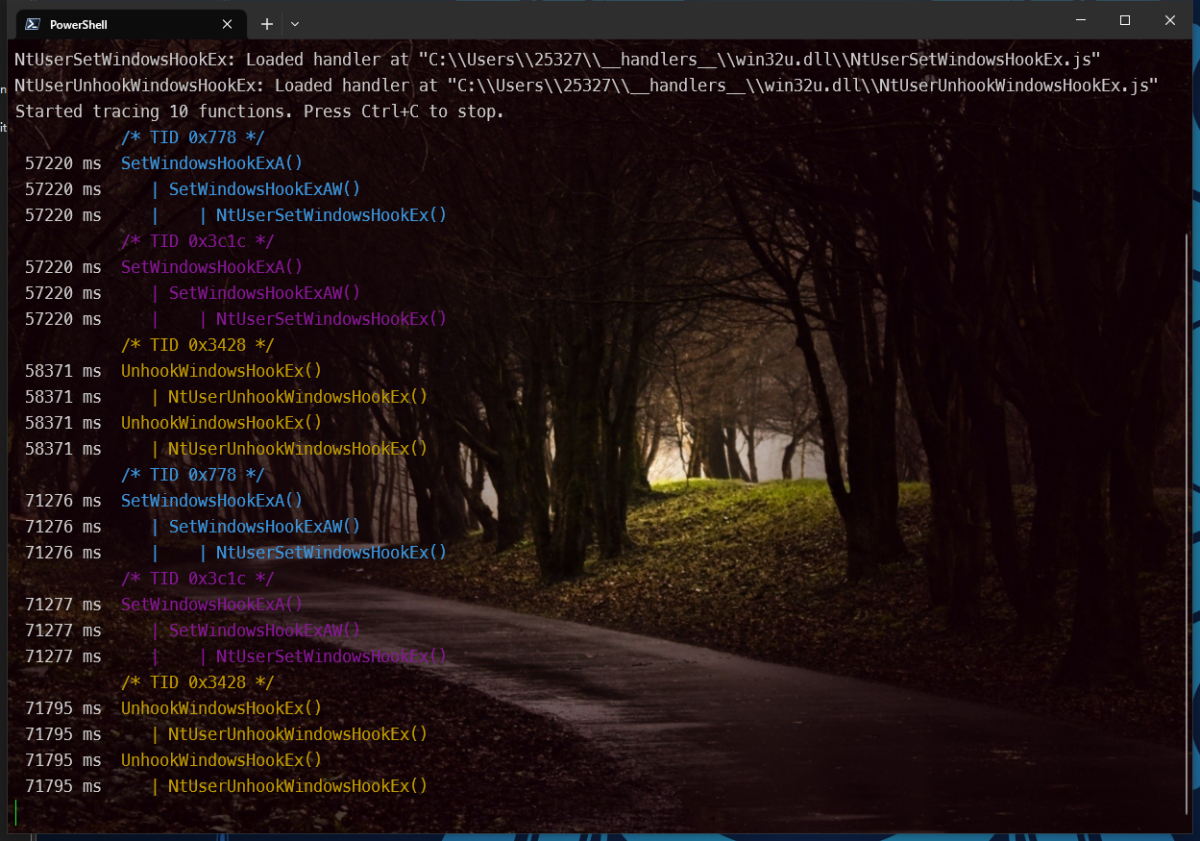Minimize the terminal window
This screenshot has height=841, width=1200.
click(1079, 20)
